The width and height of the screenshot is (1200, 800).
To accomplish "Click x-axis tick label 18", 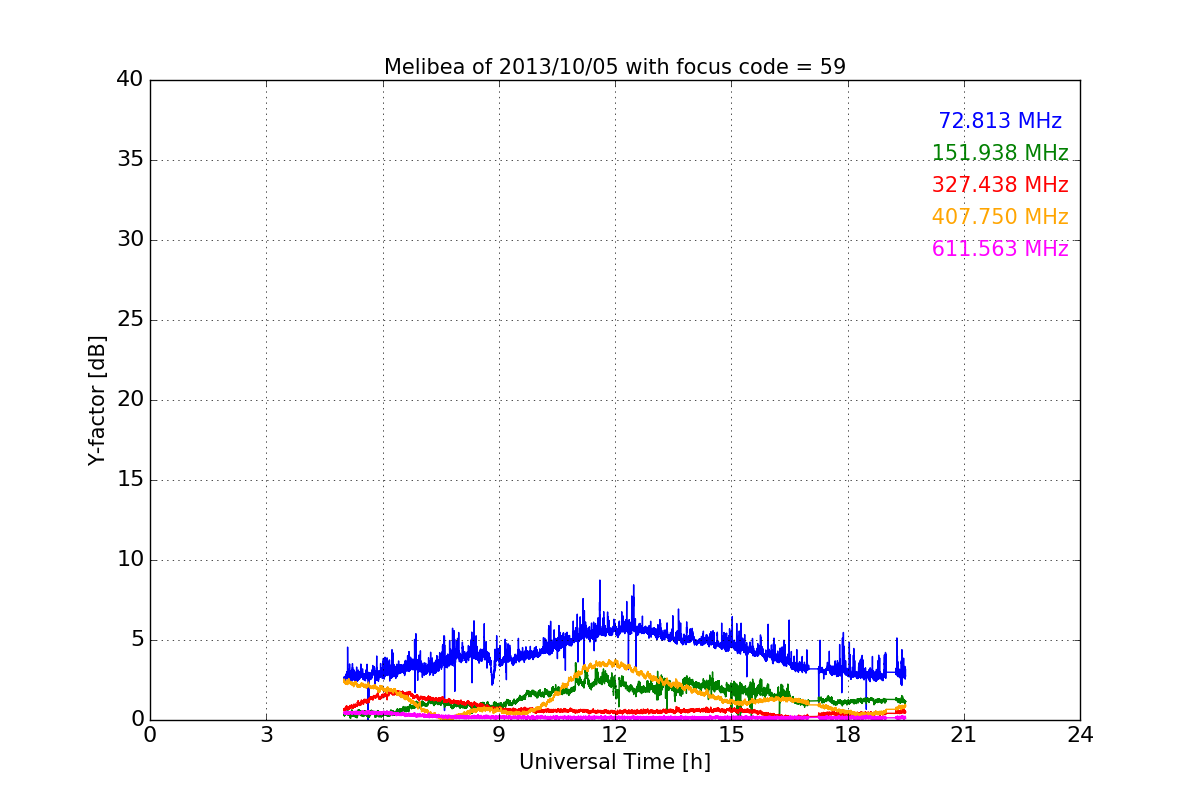I will (x=848, y=735).
